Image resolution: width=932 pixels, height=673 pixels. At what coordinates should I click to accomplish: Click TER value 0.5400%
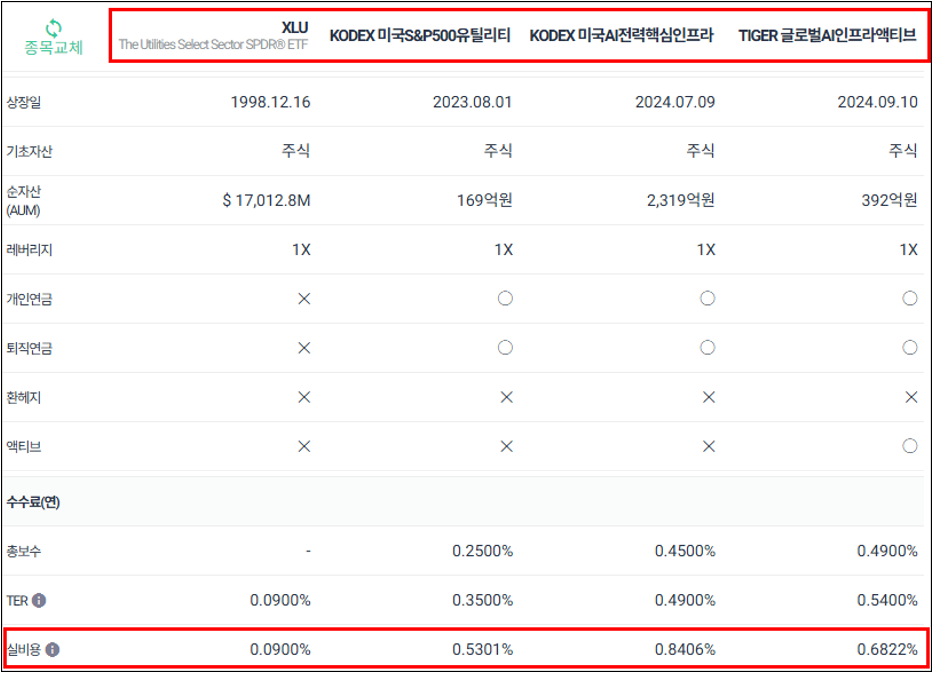click(887, 600)
